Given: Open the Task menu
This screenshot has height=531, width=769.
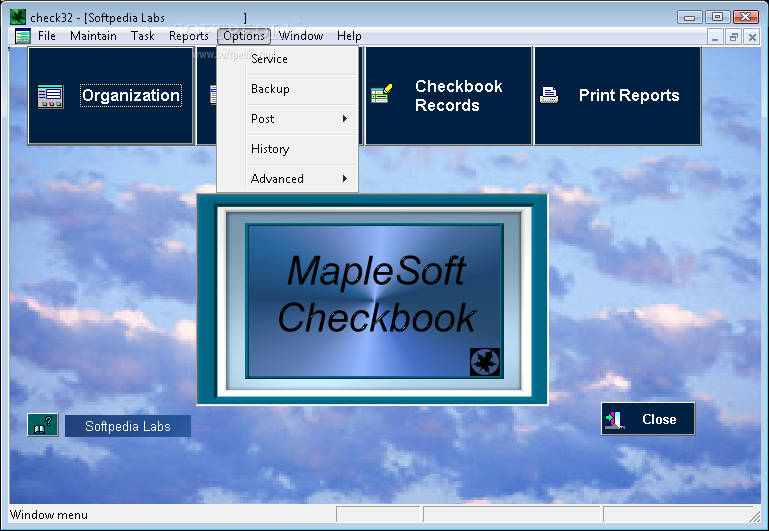Looking at the screenshot, I should pos(142,36).
